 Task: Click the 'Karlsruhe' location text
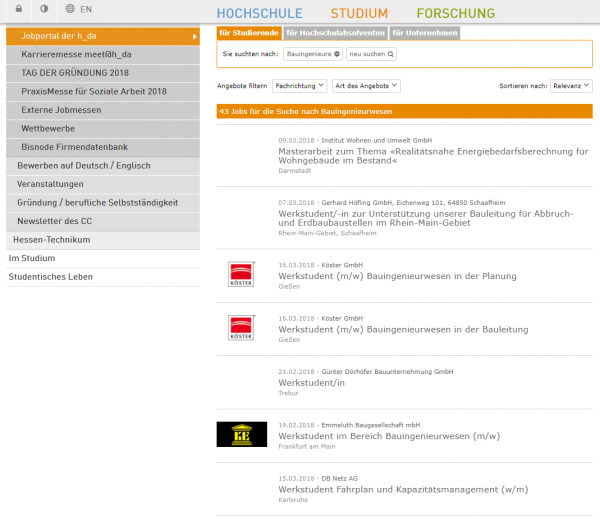[x=293, y=500]
